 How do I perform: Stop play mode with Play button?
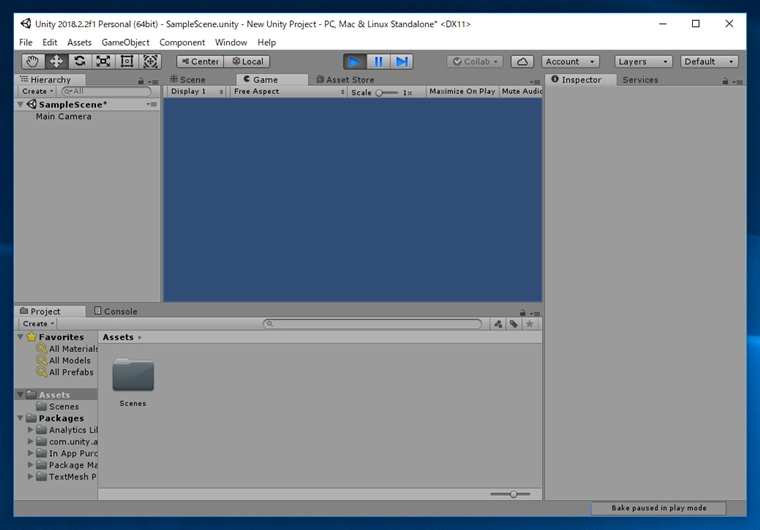(x=355, y=62)
